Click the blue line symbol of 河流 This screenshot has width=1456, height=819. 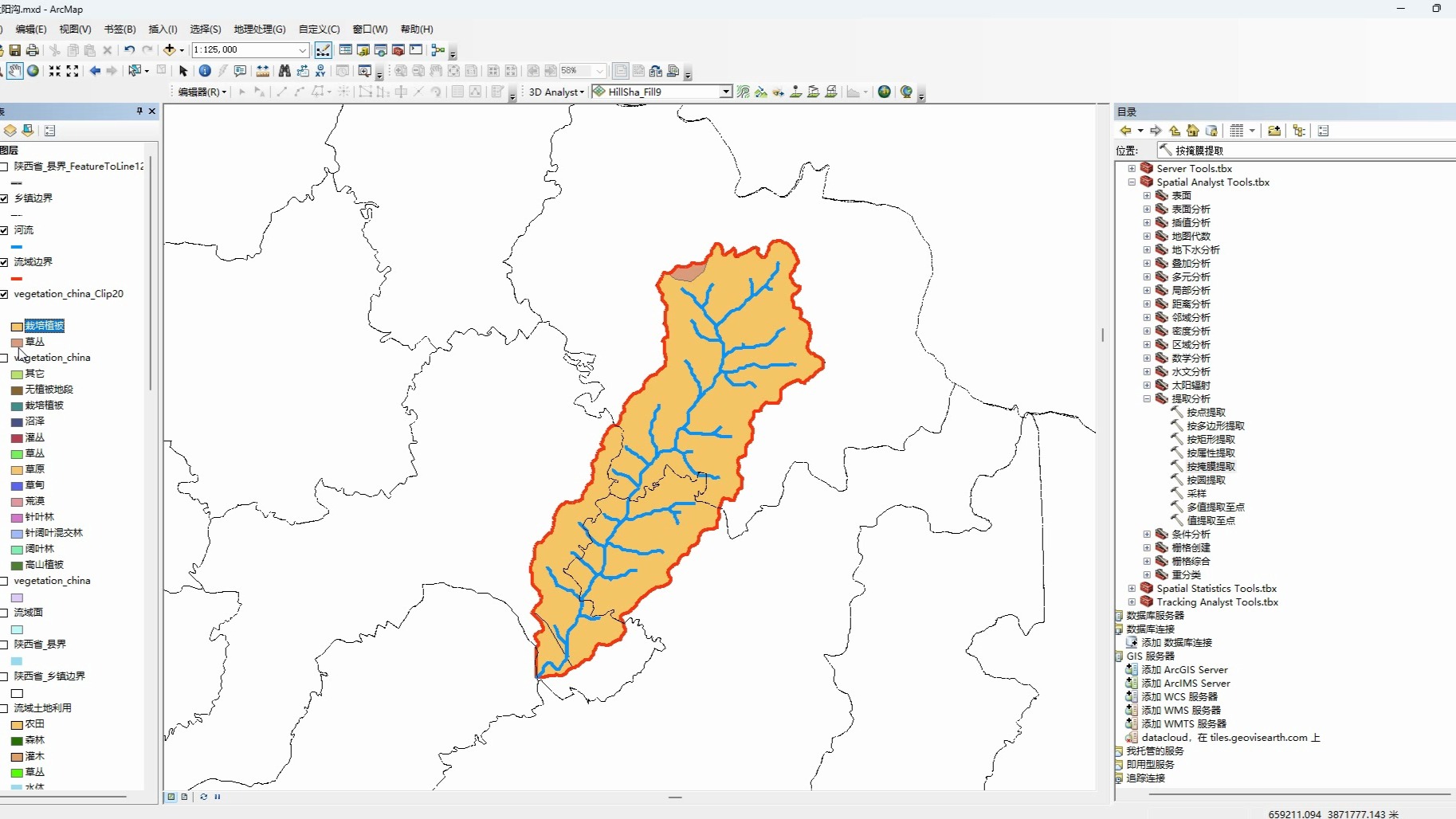(17, 247)
